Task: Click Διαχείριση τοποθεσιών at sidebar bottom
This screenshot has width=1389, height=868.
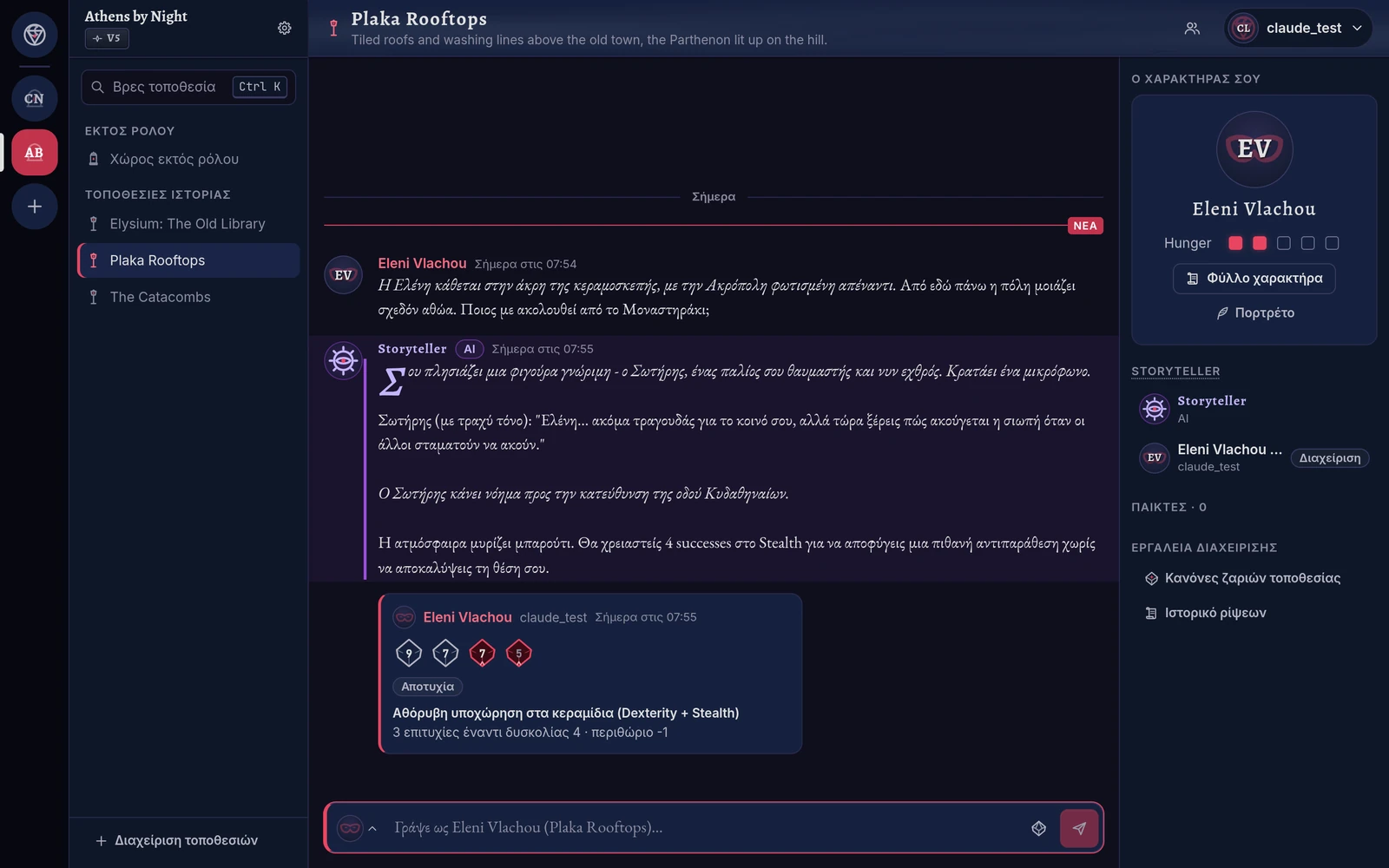Action: [x=177, y=840]
